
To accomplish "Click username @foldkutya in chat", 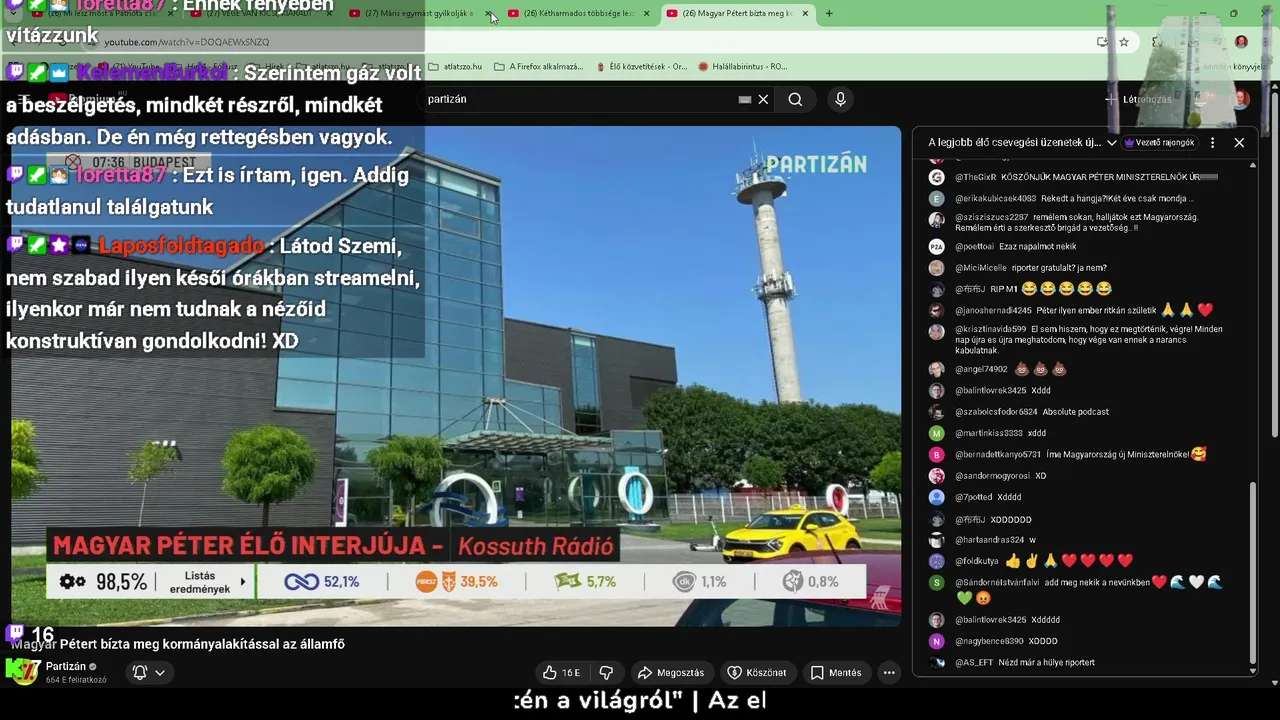I will click(x=977, y=562).
